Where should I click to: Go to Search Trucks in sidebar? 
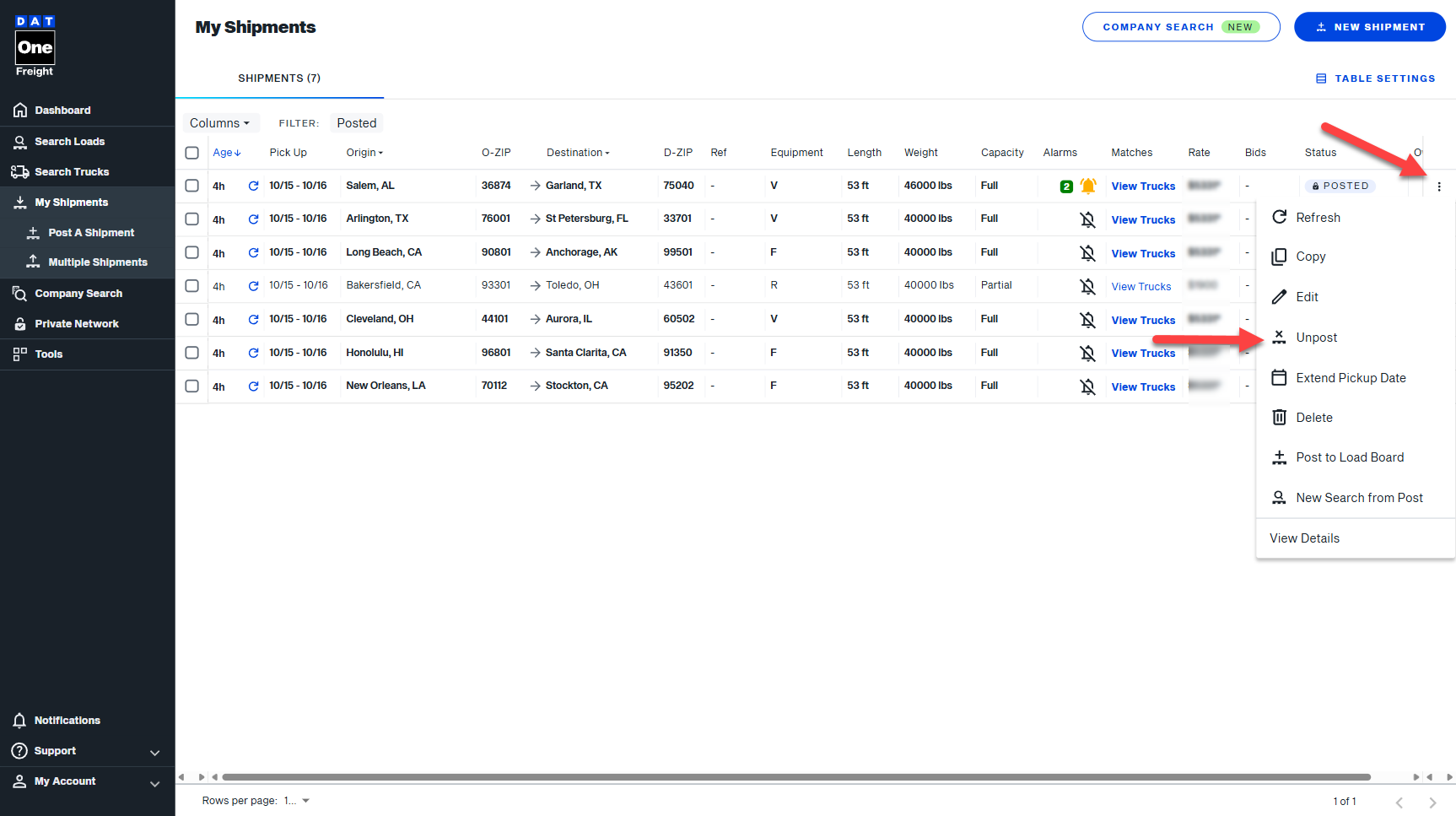[72, 172]
